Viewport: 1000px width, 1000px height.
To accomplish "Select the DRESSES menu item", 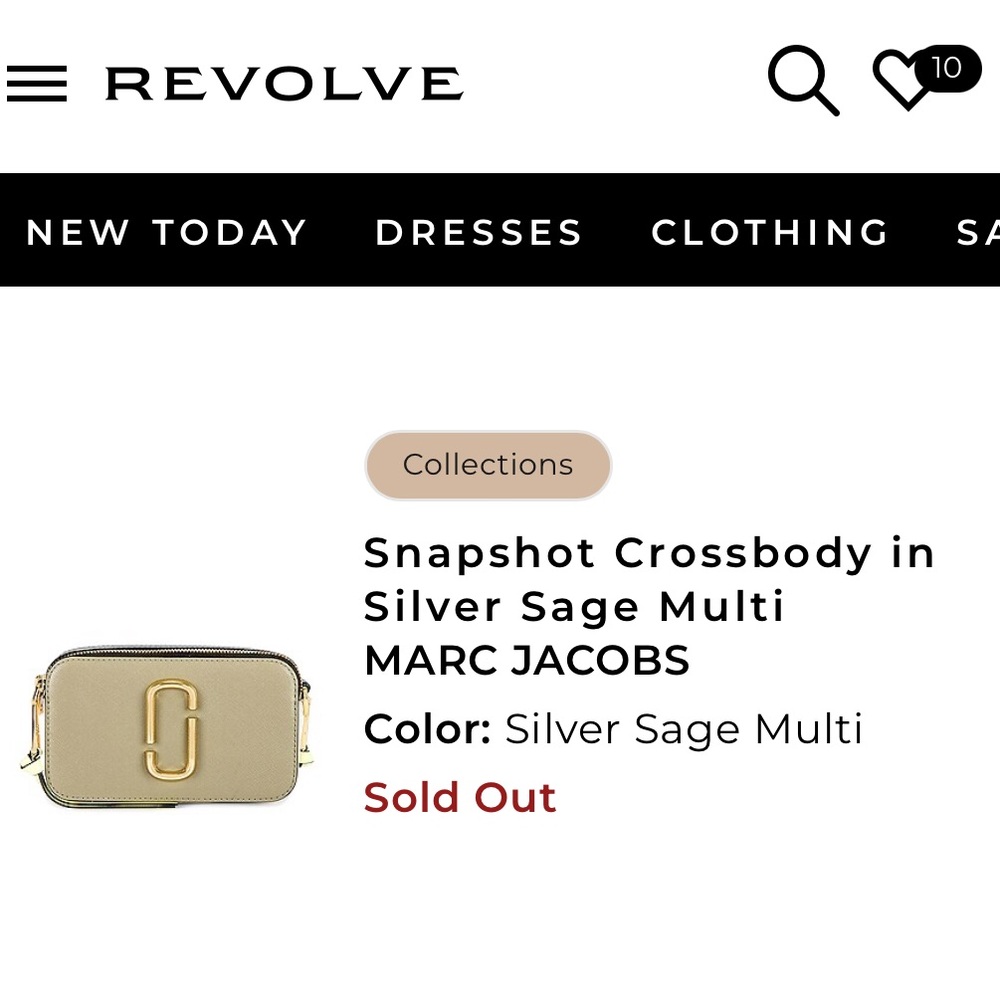I will [479, 232].
